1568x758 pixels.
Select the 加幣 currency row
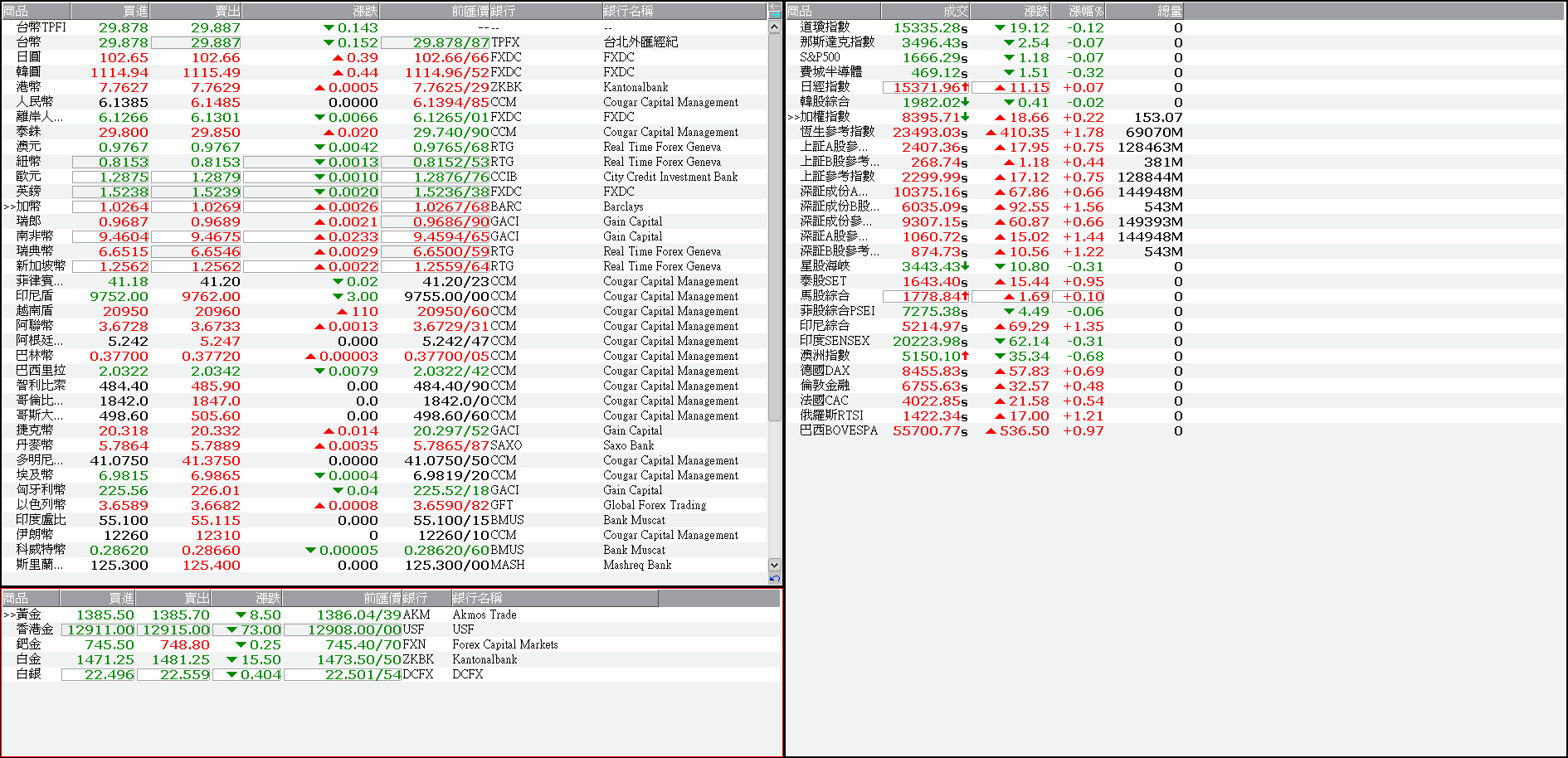pyautogui.click(x=384, y=207)
